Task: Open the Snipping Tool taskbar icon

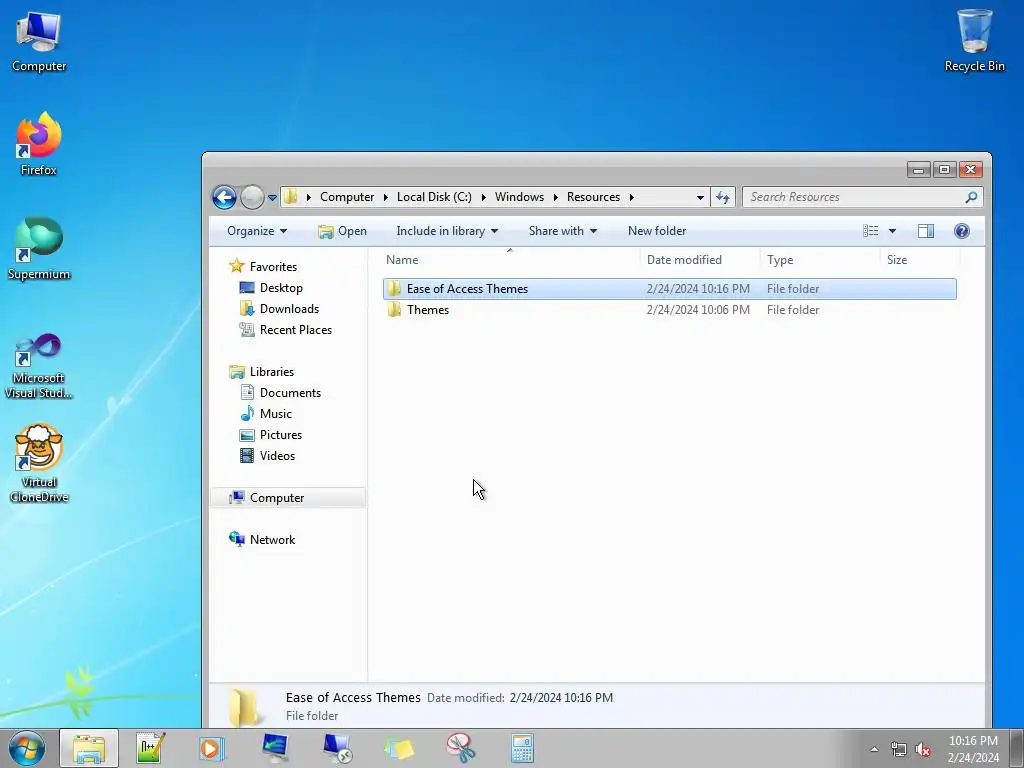Action: (x=461, y=748)
